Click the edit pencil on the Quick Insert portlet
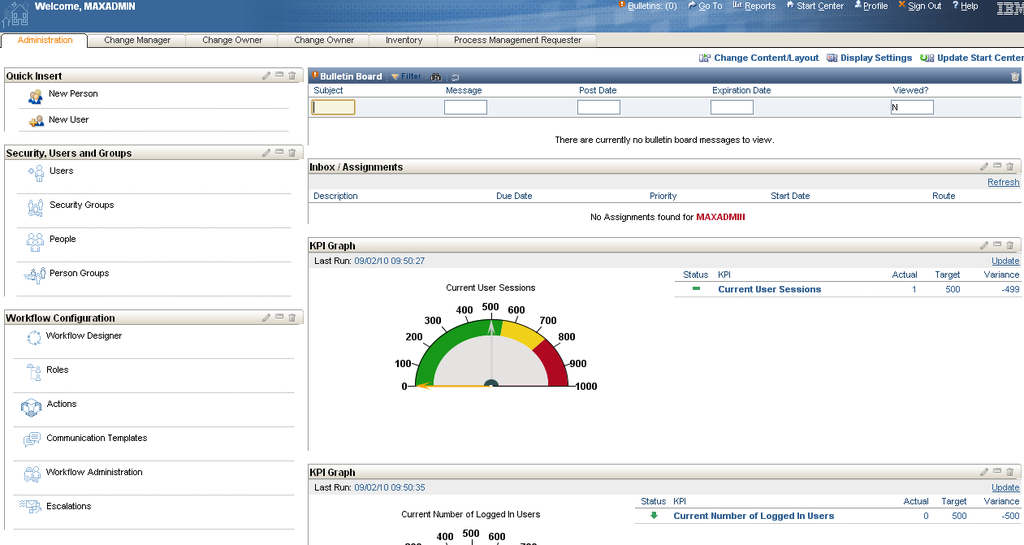 (x=266, y=76)
